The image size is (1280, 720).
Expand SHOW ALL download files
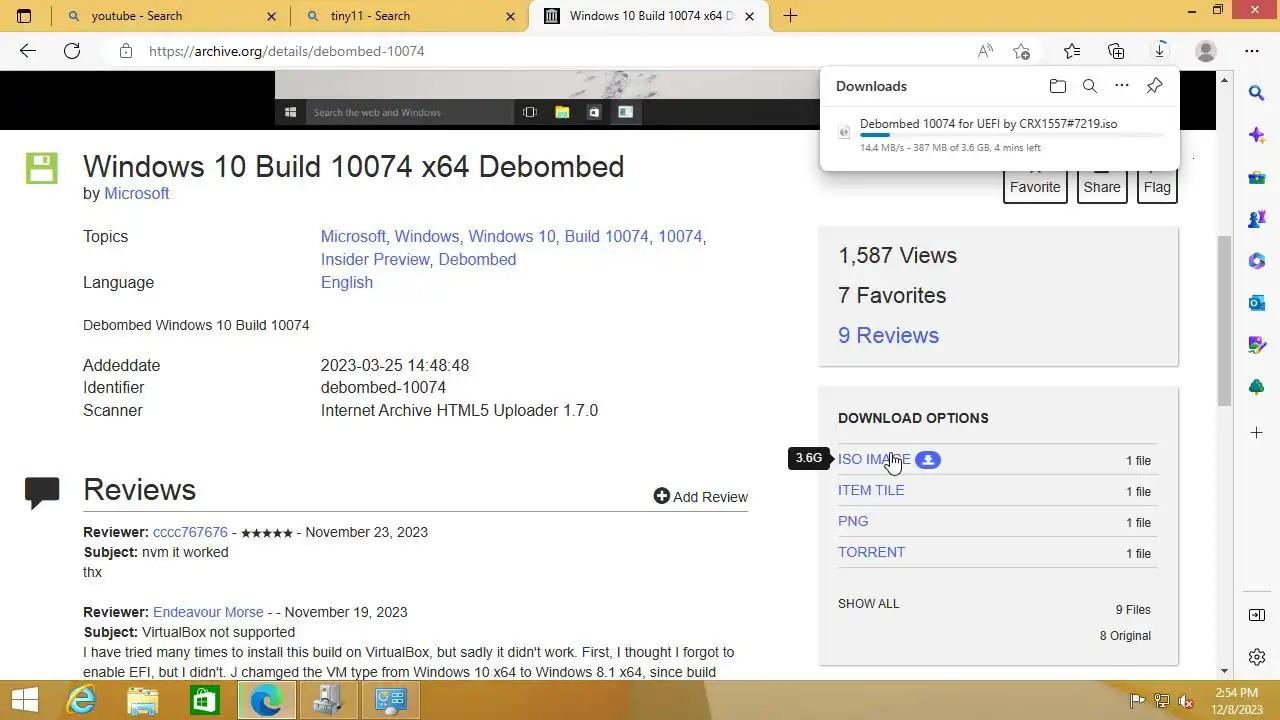tap(869, 604)
